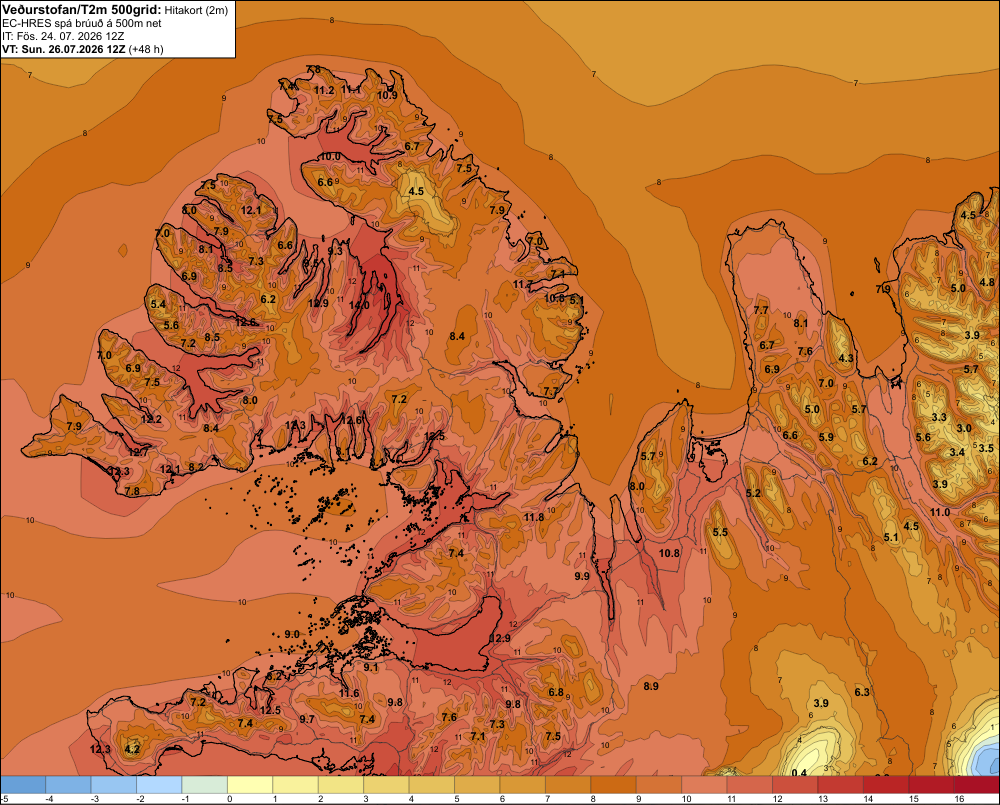Pick the pale green -1 to 0 legend swatch
This screenshot has height=805, width=1000.
click(205, 785)
